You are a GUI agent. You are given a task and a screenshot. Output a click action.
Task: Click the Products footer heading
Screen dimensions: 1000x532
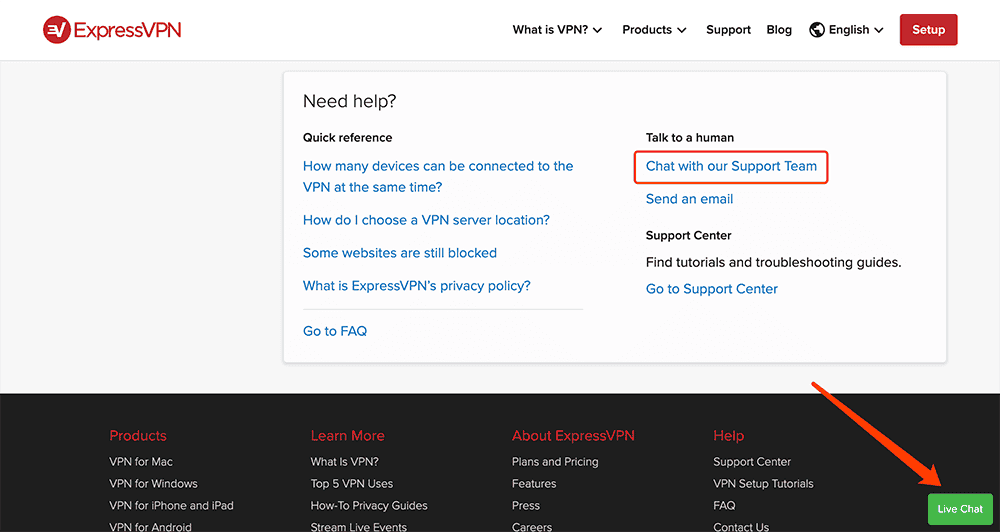pyautogui.click(x=138, y=436)
